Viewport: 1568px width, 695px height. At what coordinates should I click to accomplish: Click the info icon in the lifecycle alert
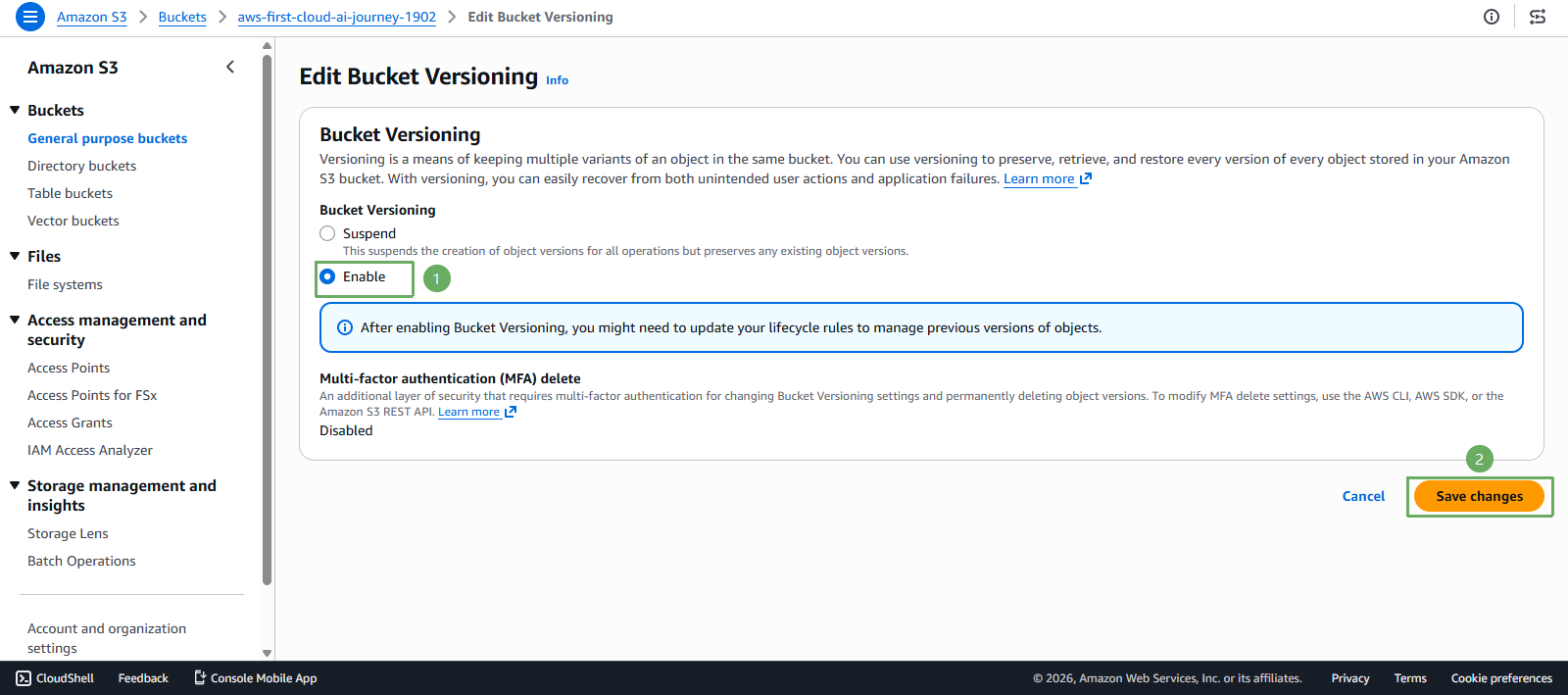click(345, 327)
